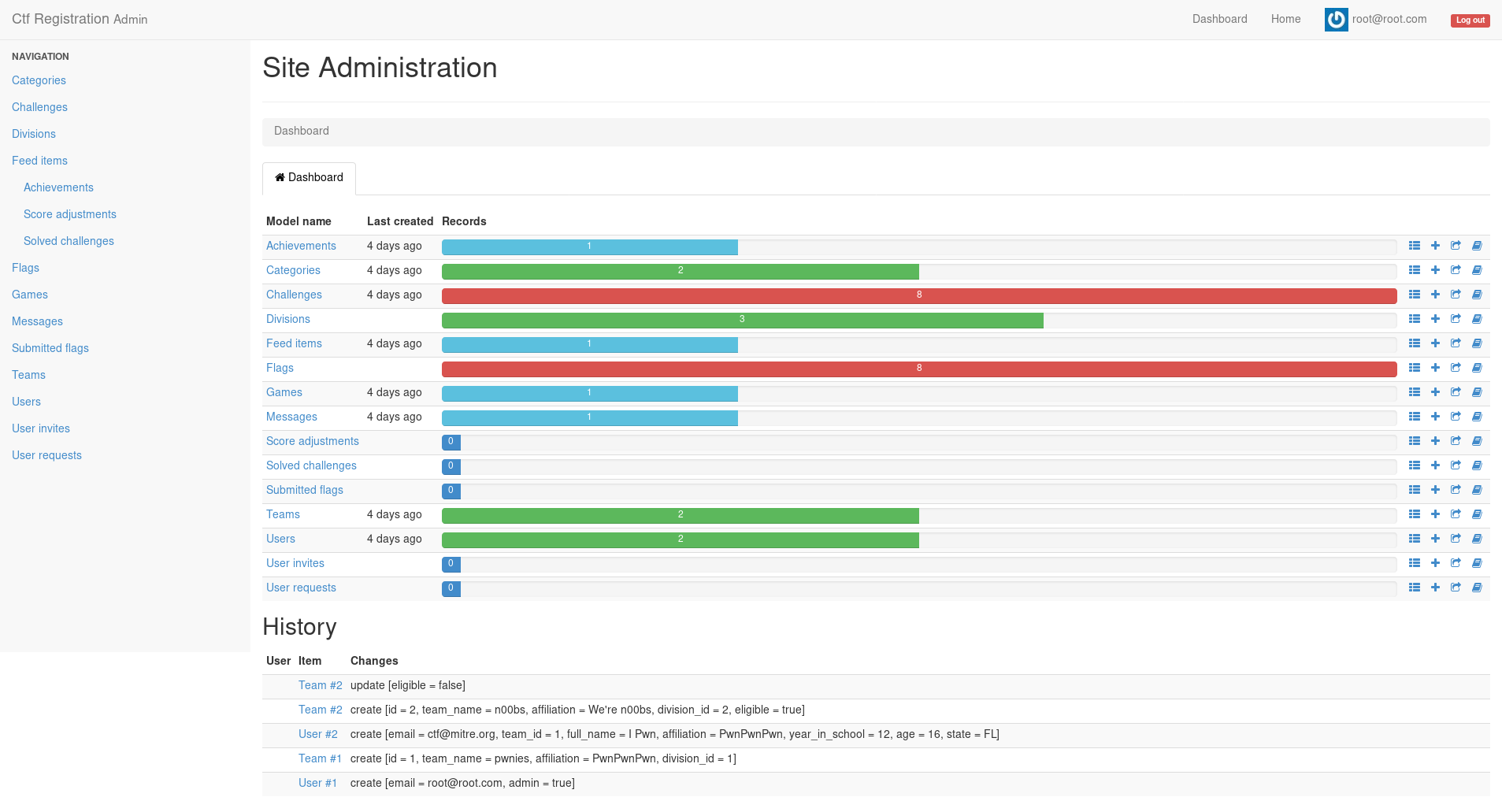The image size is (1502, 812).
Task: Open Categories in sidebar navigation
Action: (x=39, y=80)
